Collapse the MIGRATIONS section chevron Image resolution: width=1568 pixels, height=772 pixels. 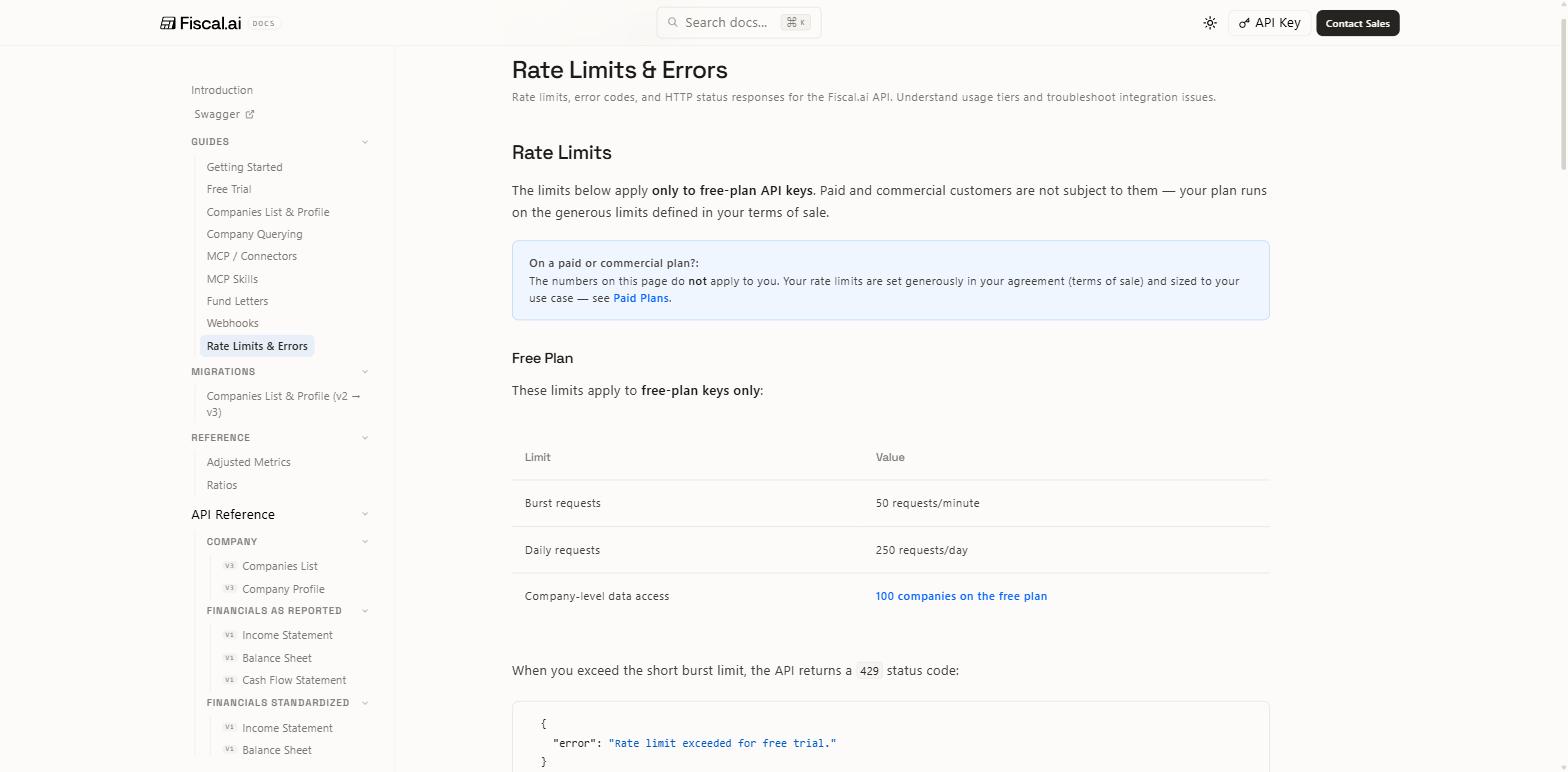click(x=365, y=372)
